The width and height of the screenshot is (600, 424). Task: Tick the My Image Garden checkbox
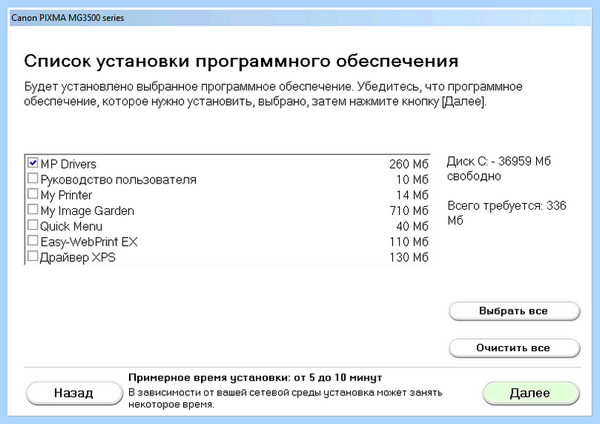coord(33,209)
